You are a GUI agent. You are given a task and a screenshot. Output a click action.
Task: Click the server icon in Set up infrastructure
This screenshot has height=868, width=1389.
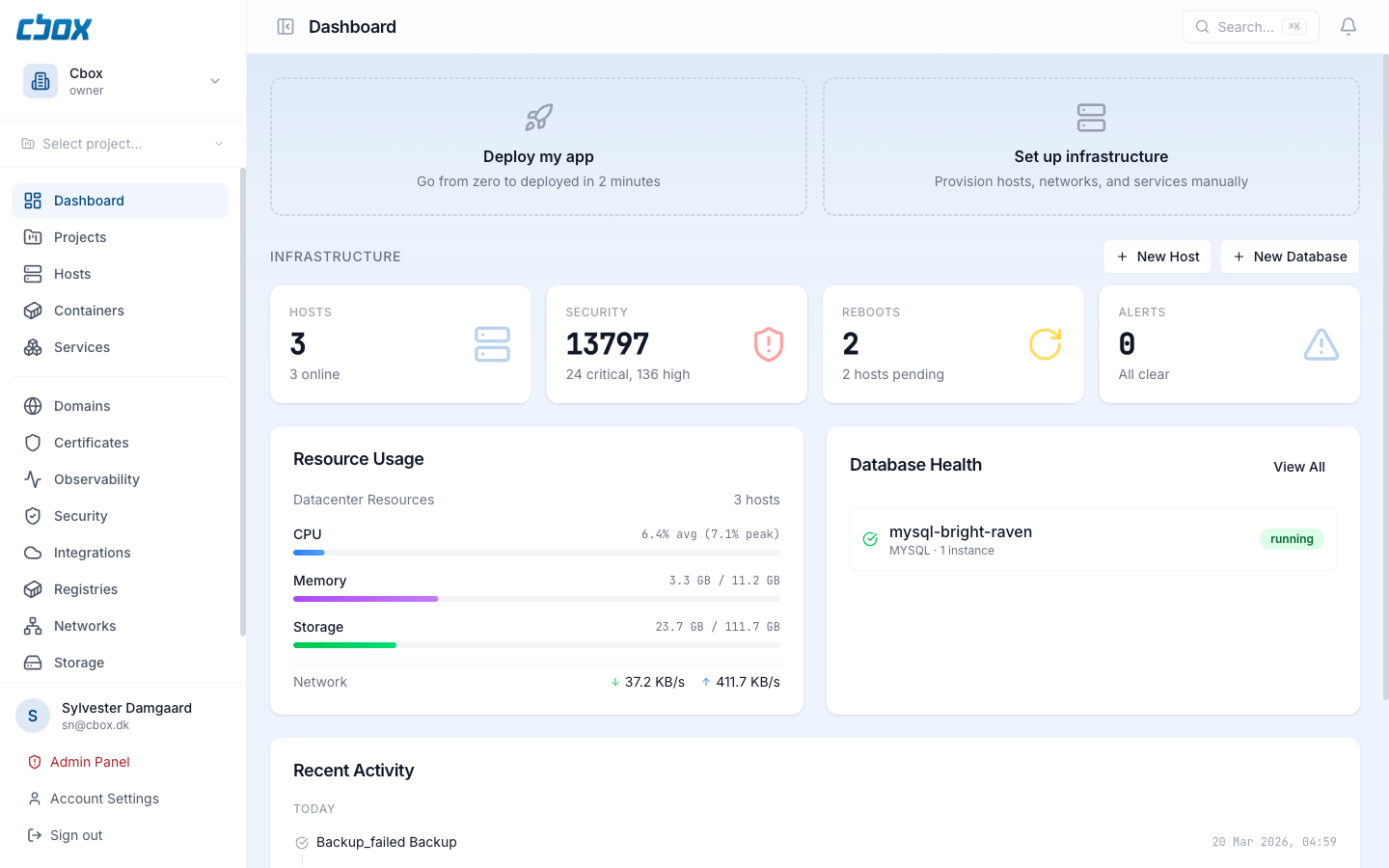[1091, 118]
